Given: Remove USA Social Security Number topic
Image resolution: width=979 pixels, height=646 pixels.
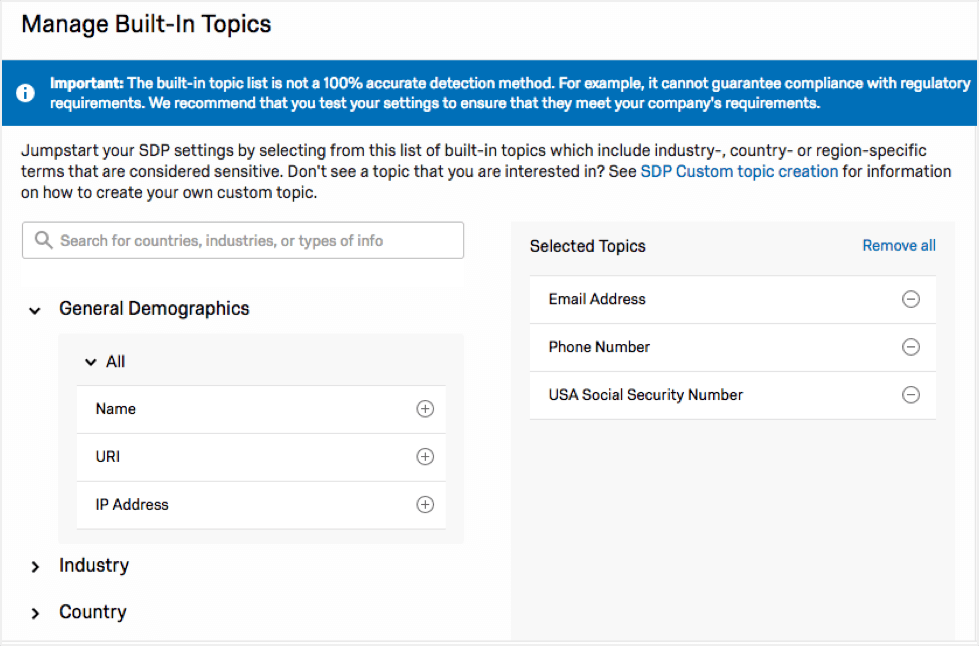Looking at the screenshot, I should (x=911, y=395).
